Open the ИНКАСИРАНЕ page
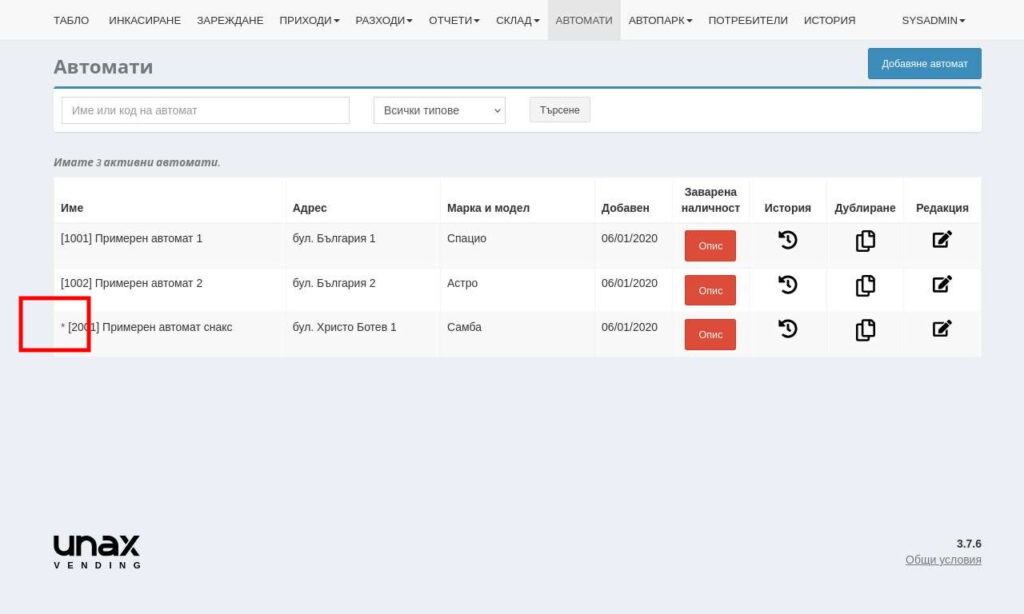Viewport: 1024px width, 614px height. (144, 20)
